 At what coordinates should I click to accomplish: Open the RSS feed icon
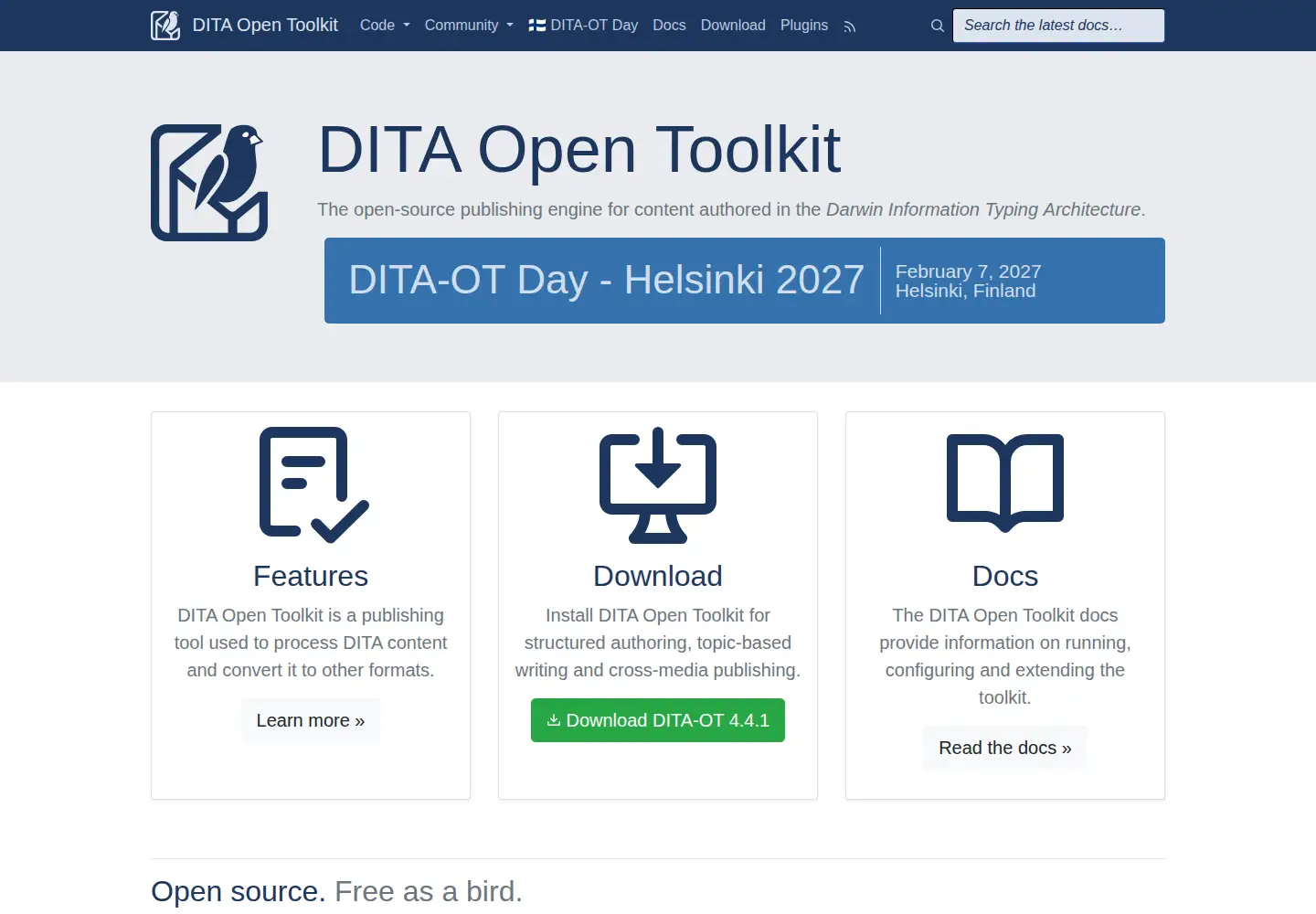[x=850, y=27]
